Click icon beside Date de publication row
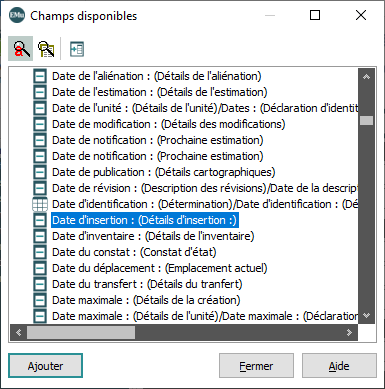The image size is (385, 389). point(40,172)
